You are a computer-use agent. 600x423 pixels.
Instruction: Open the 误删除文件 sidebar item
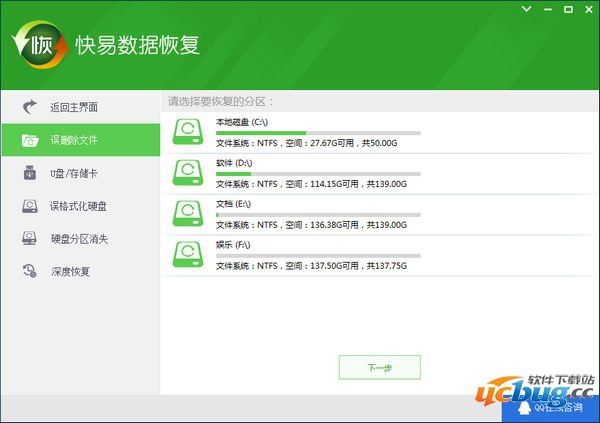coord(81,140)
